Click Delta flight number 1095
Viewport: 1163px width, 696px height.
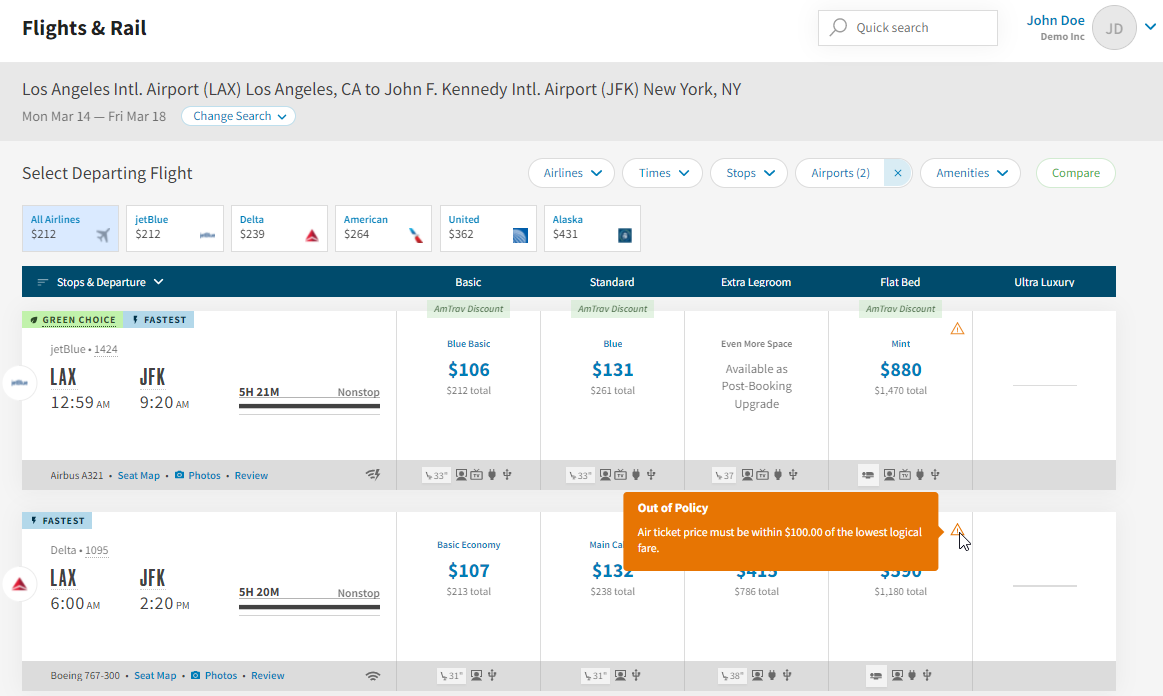point(96,551)
